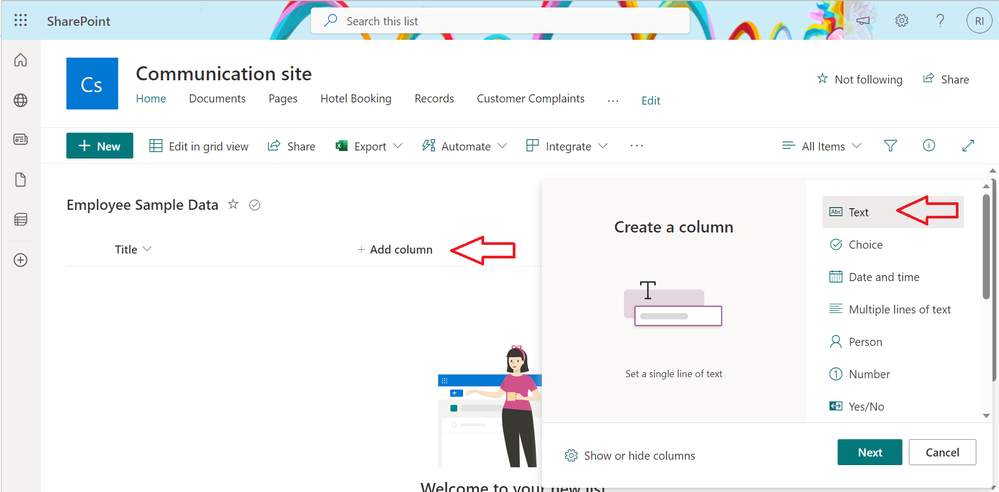This screenshot has width=999, height=492.
Task: Go to Documents navigation tab
Action: tap(217, 99)
